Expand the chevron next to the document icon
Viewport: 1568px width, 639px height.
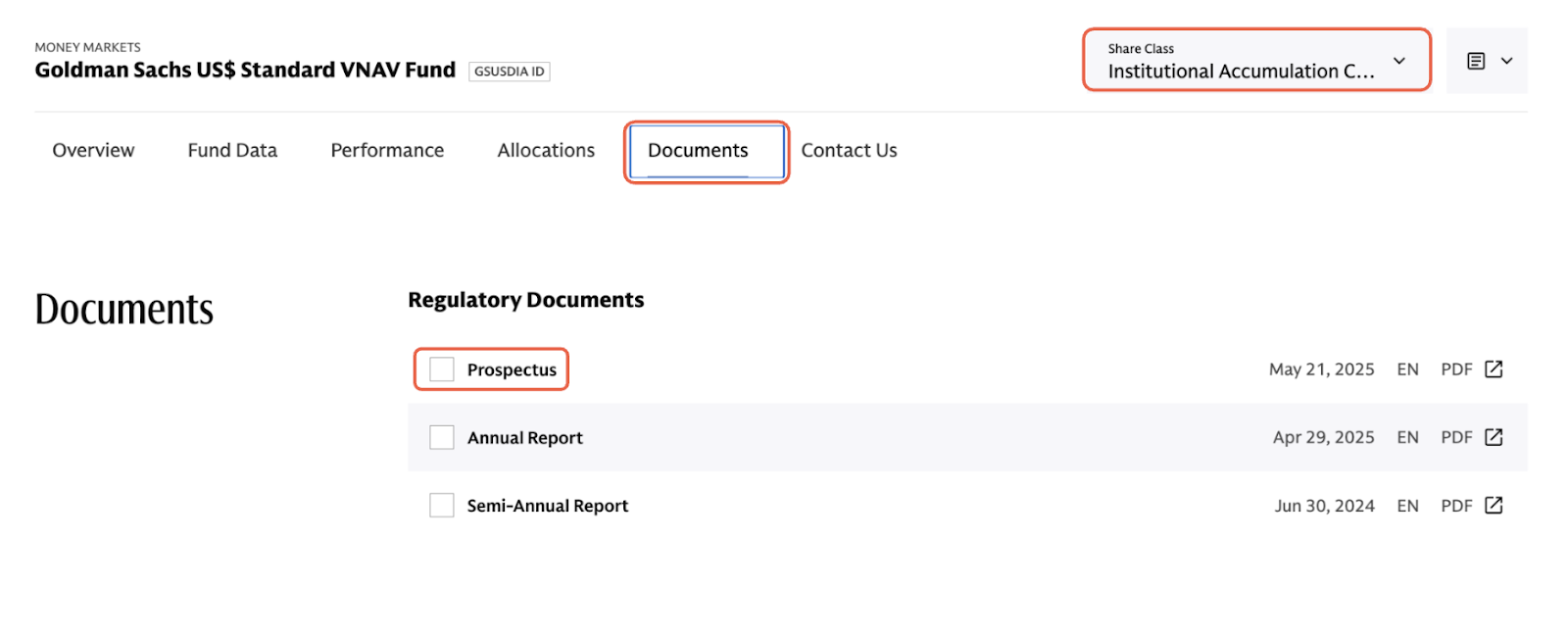click(1507, 61)
